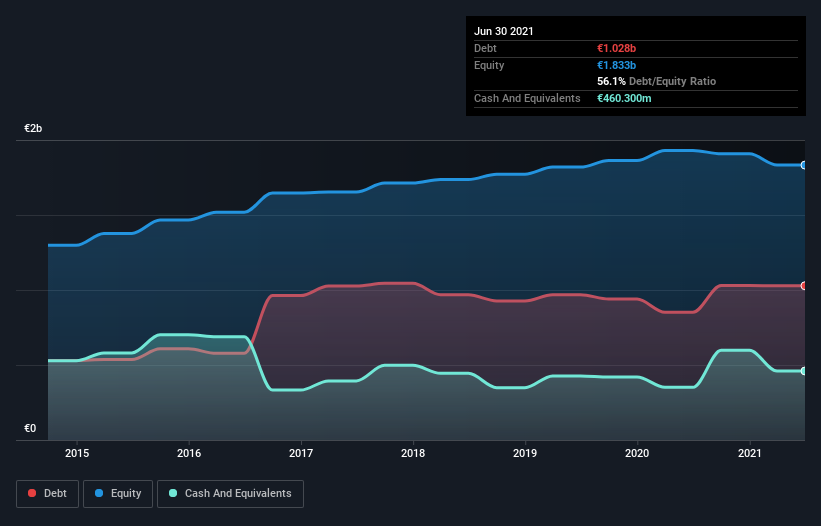Viewport: 821px width, 526px height.
Task: Click the €1.028b debt value
Action: click(x=616, y=48)
